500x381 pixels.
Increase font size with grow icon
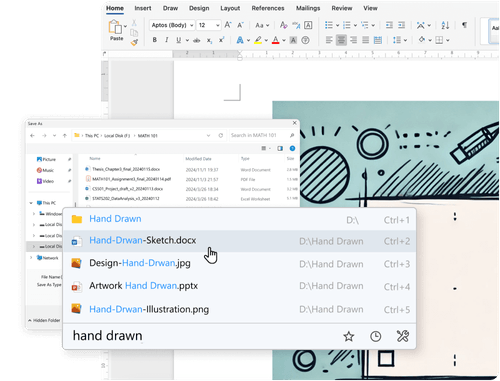pyautogui.click(x=228, y=25)
